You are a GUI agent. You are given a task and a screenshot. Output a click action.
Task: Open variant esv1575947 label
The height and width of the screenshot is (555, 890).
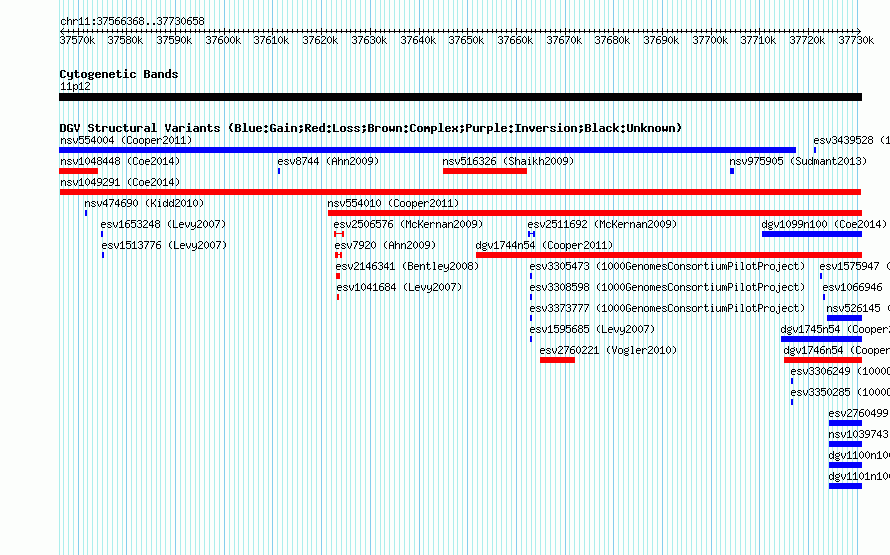click(854, 266)
